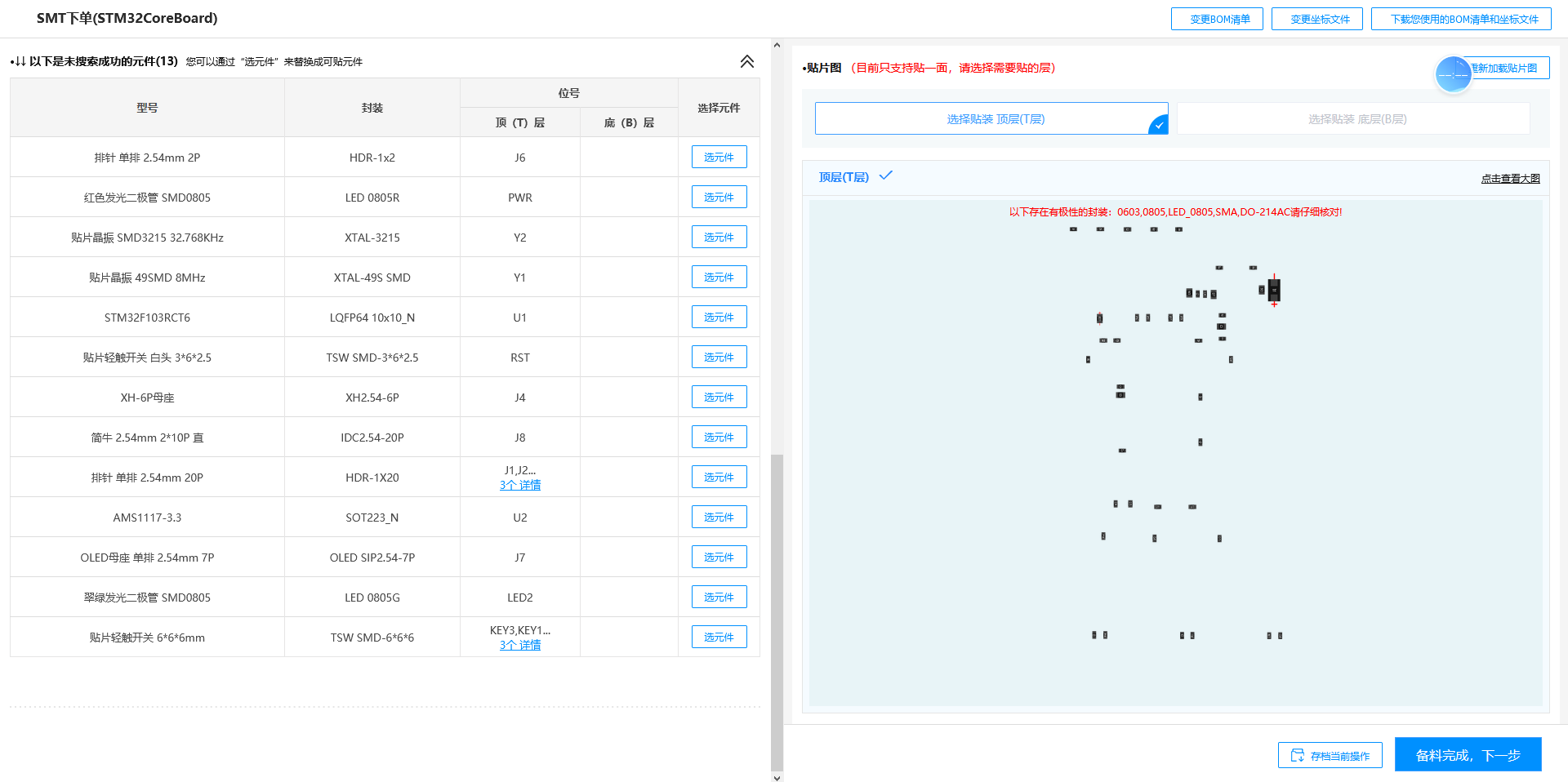
Task: Select the 选择贴装 顶层(T层) tab
Action: coord(991,118)
